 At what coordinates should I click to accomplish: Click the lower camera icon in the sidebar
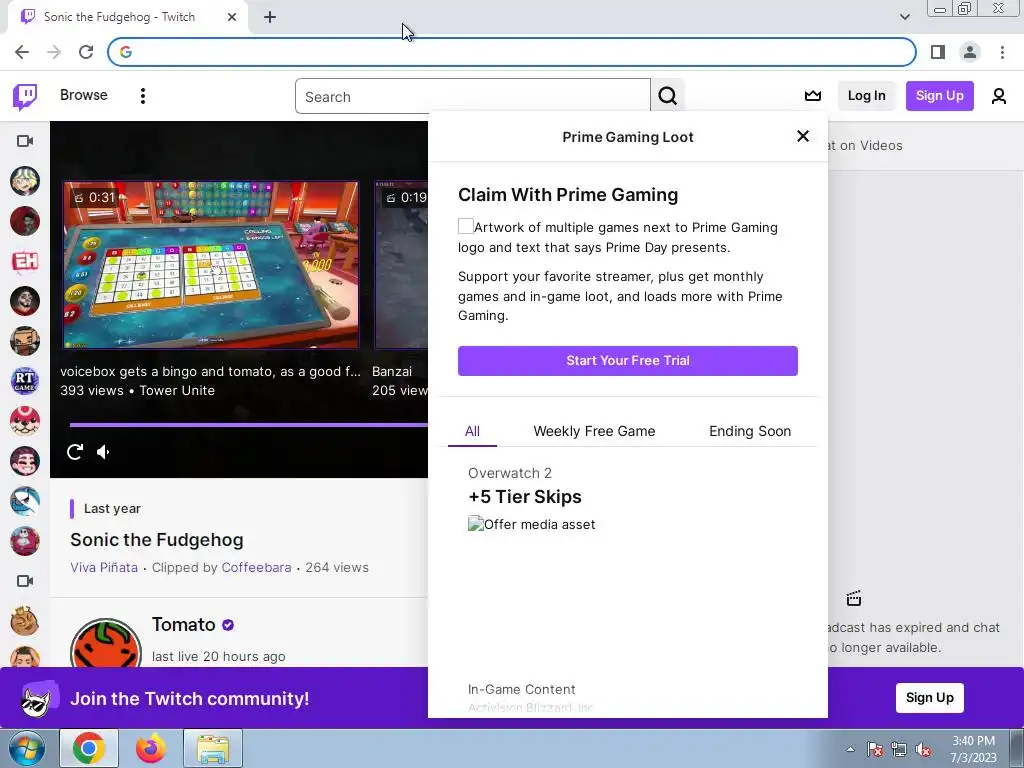coord(25,581)
